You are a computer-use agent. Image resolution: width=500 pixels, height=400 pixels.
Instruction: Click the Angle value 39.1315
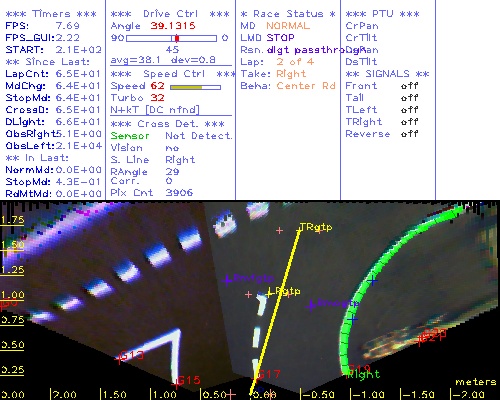coord(173,26)
